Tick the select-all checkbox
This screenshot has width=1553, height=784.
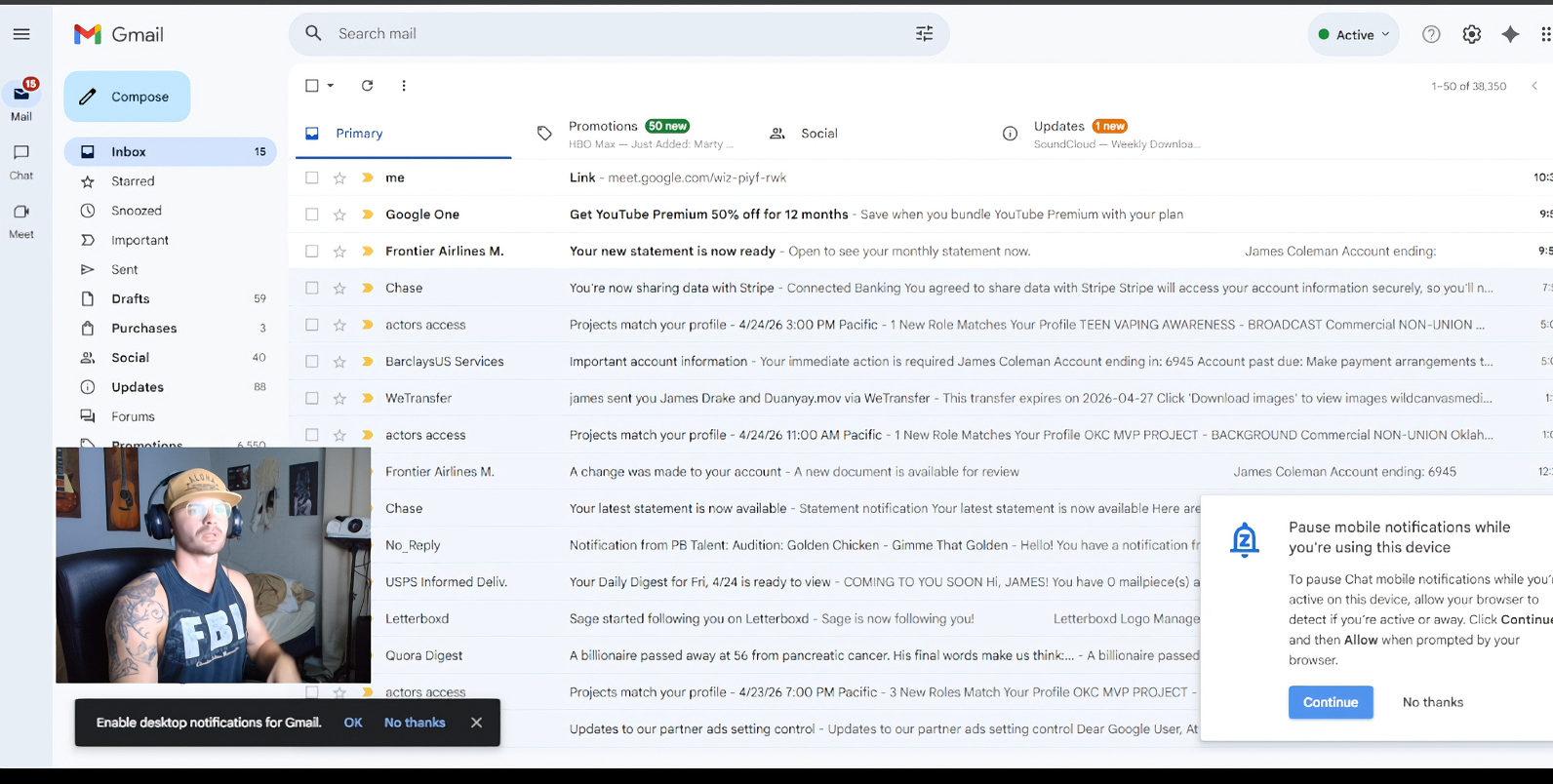pos(312,85)
